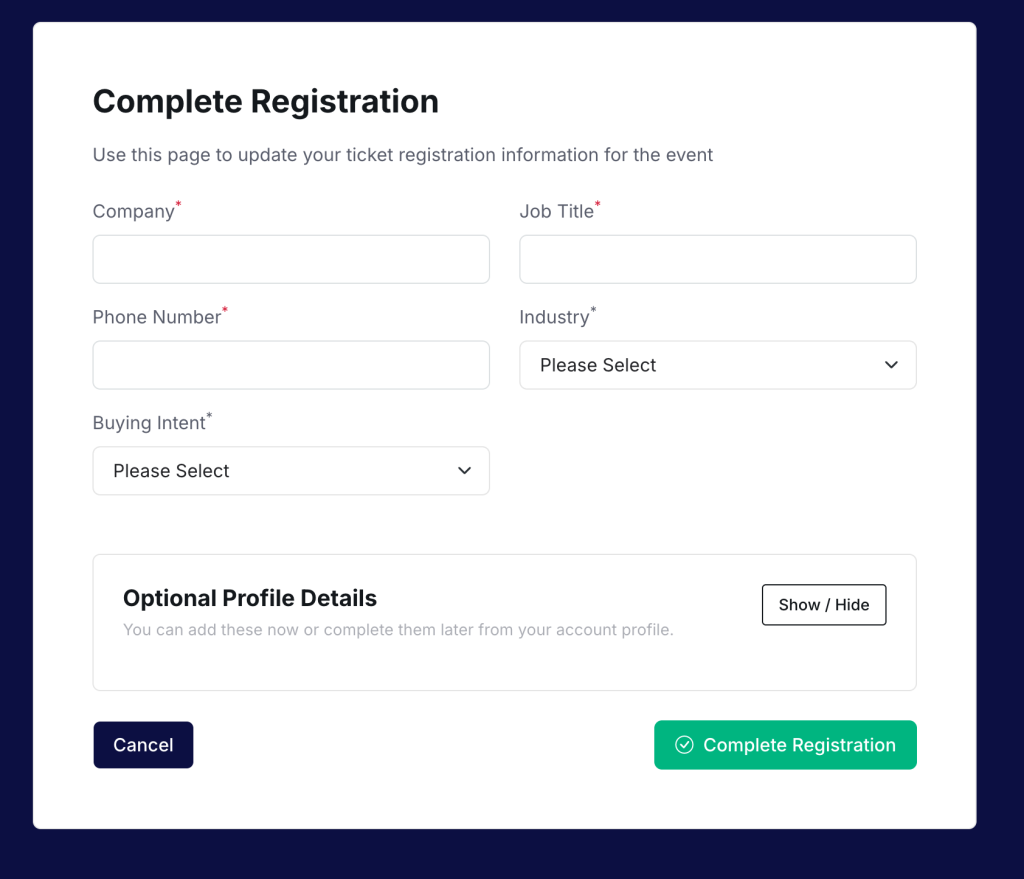Click the 'Use this page to update' subtitle
Image resolution: width=1024 pixels, height=879 pixels.
tap(403, 155)
